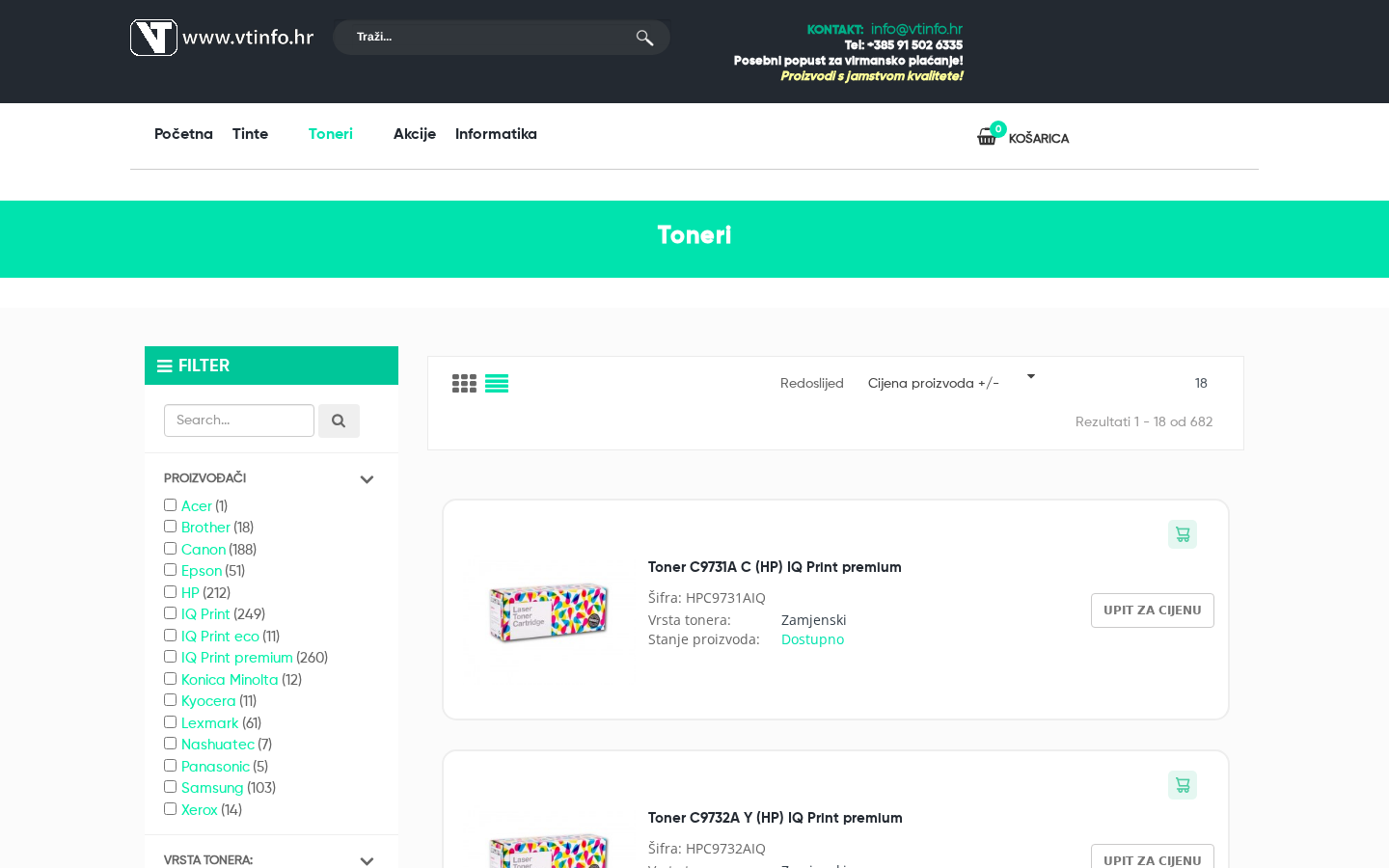Click the 'Šifra: HPC9732AIQ' code text
Image resolution: width=1389 pixels, height=868 pixels.
(707, 849)
